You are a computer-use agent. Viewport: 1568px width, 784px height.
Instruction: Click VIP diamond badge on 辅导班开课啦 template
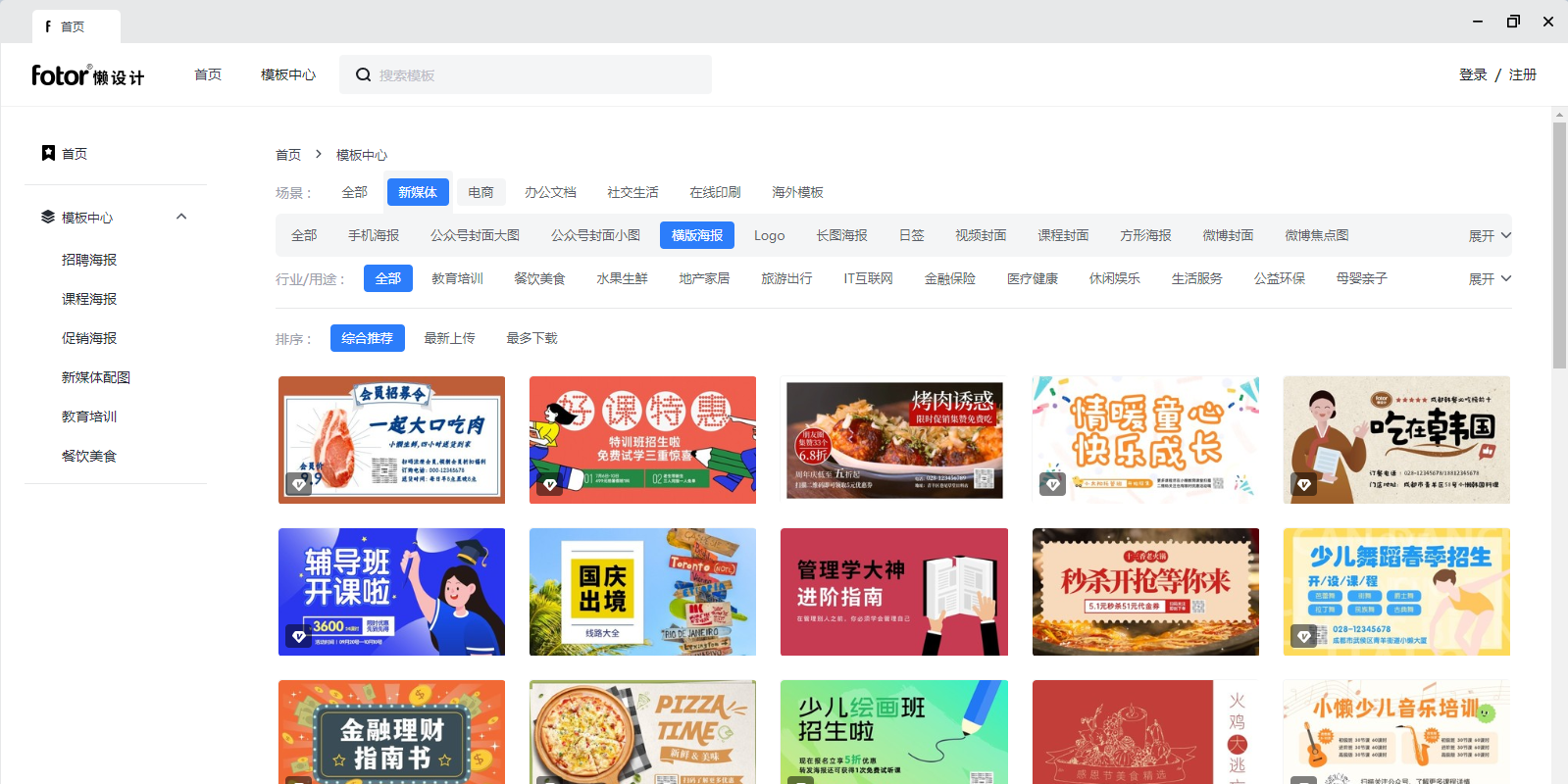(298, 636)
